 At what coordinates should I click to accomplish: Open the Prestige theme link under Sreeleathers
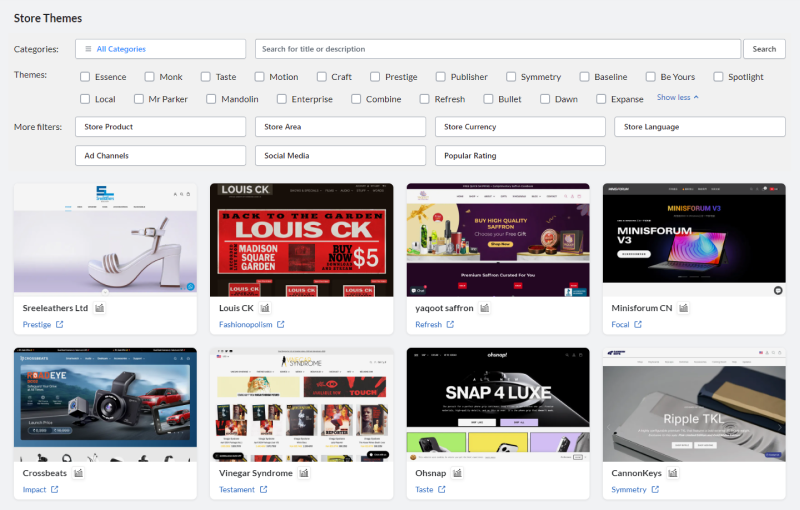(37, 324)
